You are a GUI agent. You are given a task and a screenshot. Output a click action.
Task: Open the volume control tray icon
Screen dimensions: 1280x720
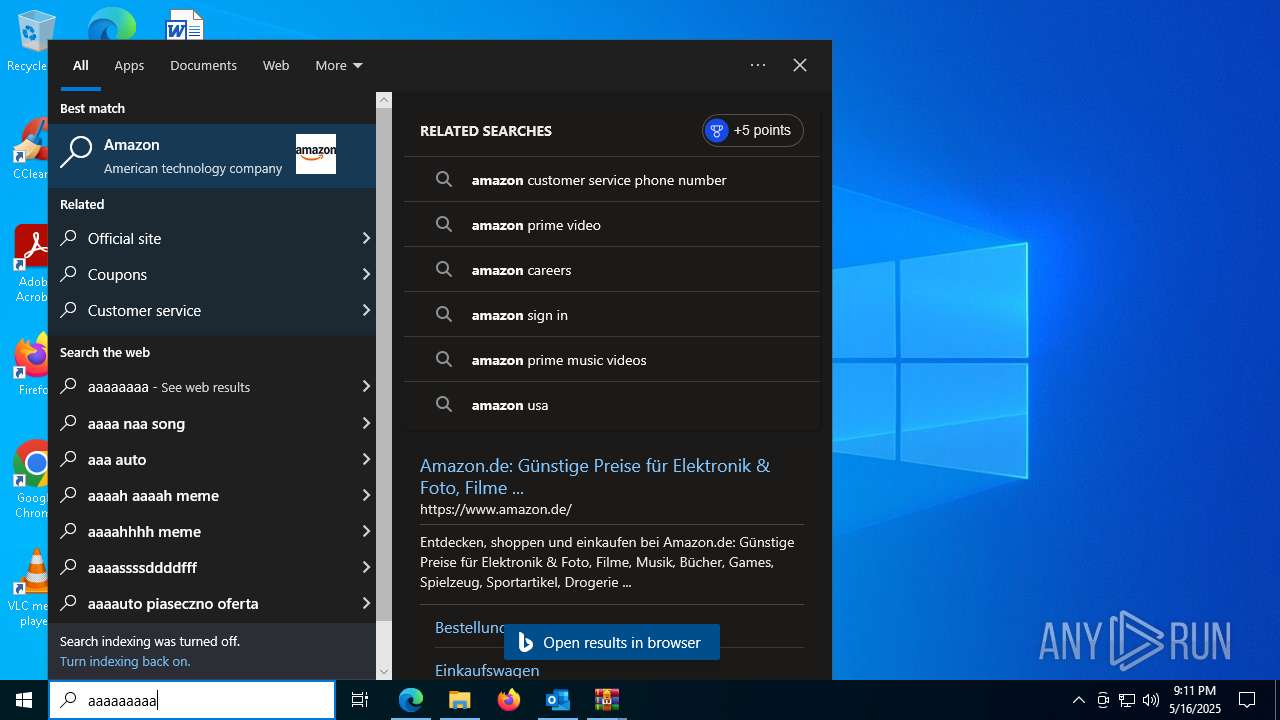(1151, 700)
